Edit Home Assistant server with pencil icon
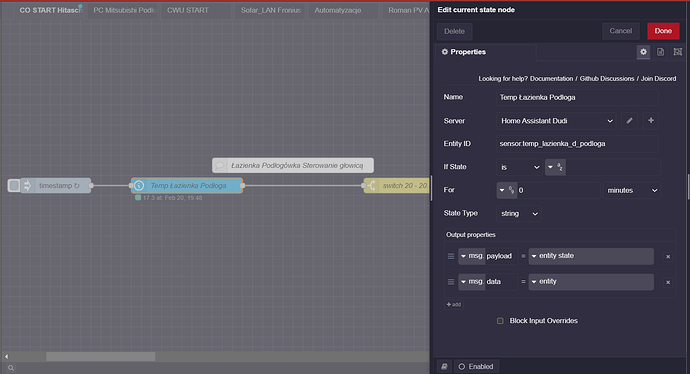The width and height of the screenshot is (690, 374). point(629,121)
